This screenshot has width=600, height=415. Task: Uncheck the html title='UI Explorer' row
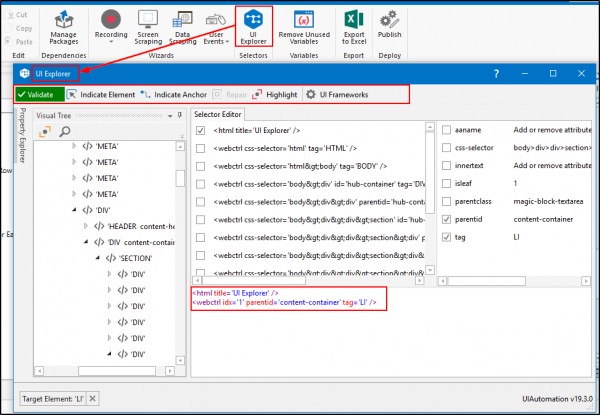(200, 130)
